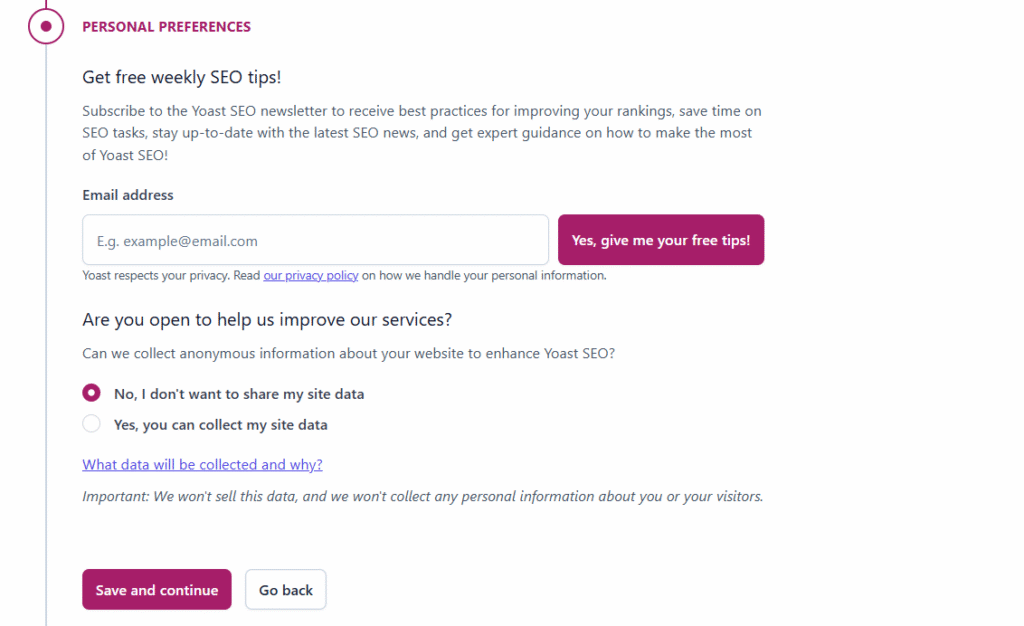Click the 'Can we collect anonymous information' question
This screenshot has height=626, width=1024.
point(348,353)
